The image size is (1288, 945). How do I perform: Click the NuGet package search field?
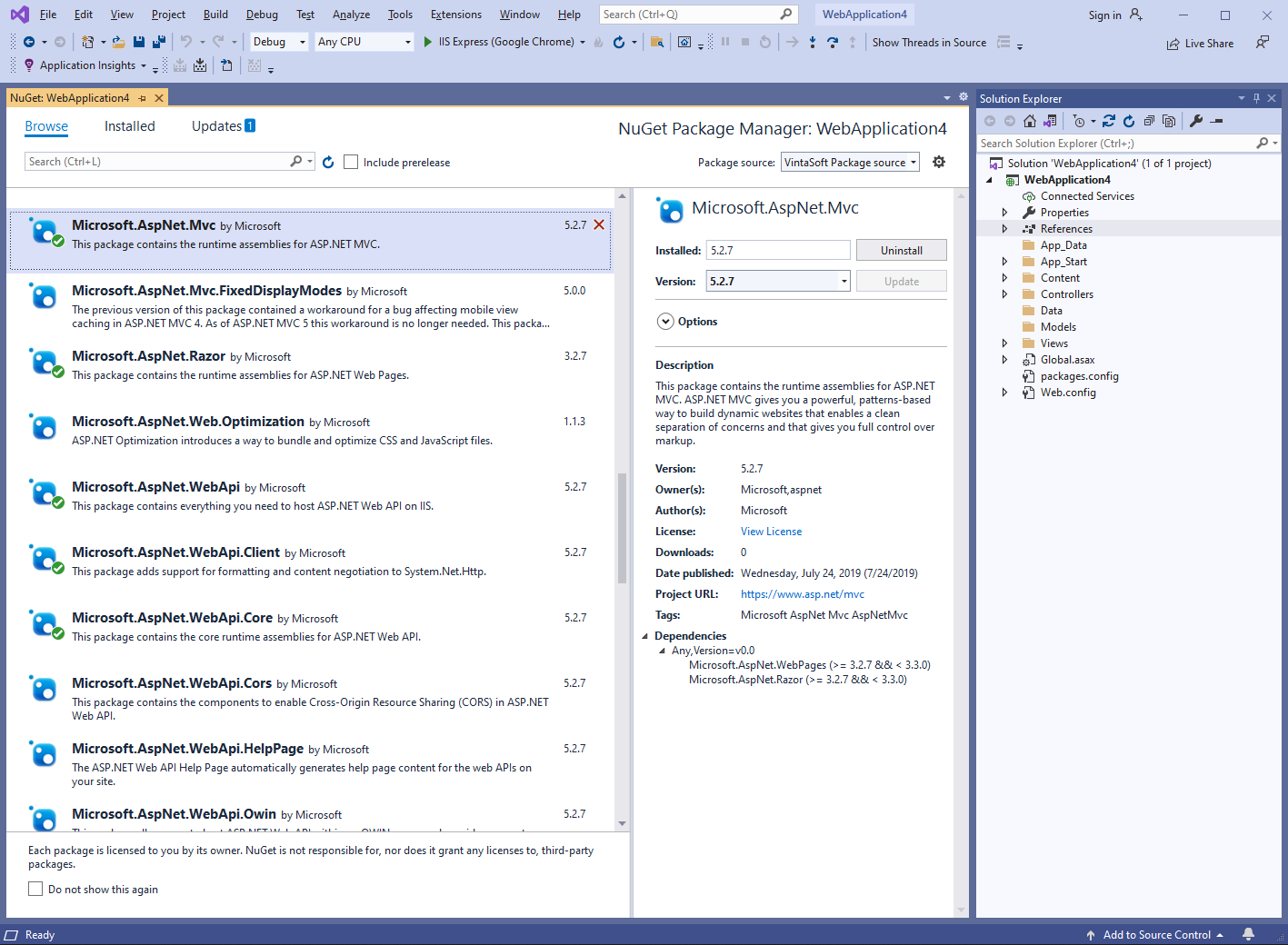pyautogui.click(x=156, y=162)
